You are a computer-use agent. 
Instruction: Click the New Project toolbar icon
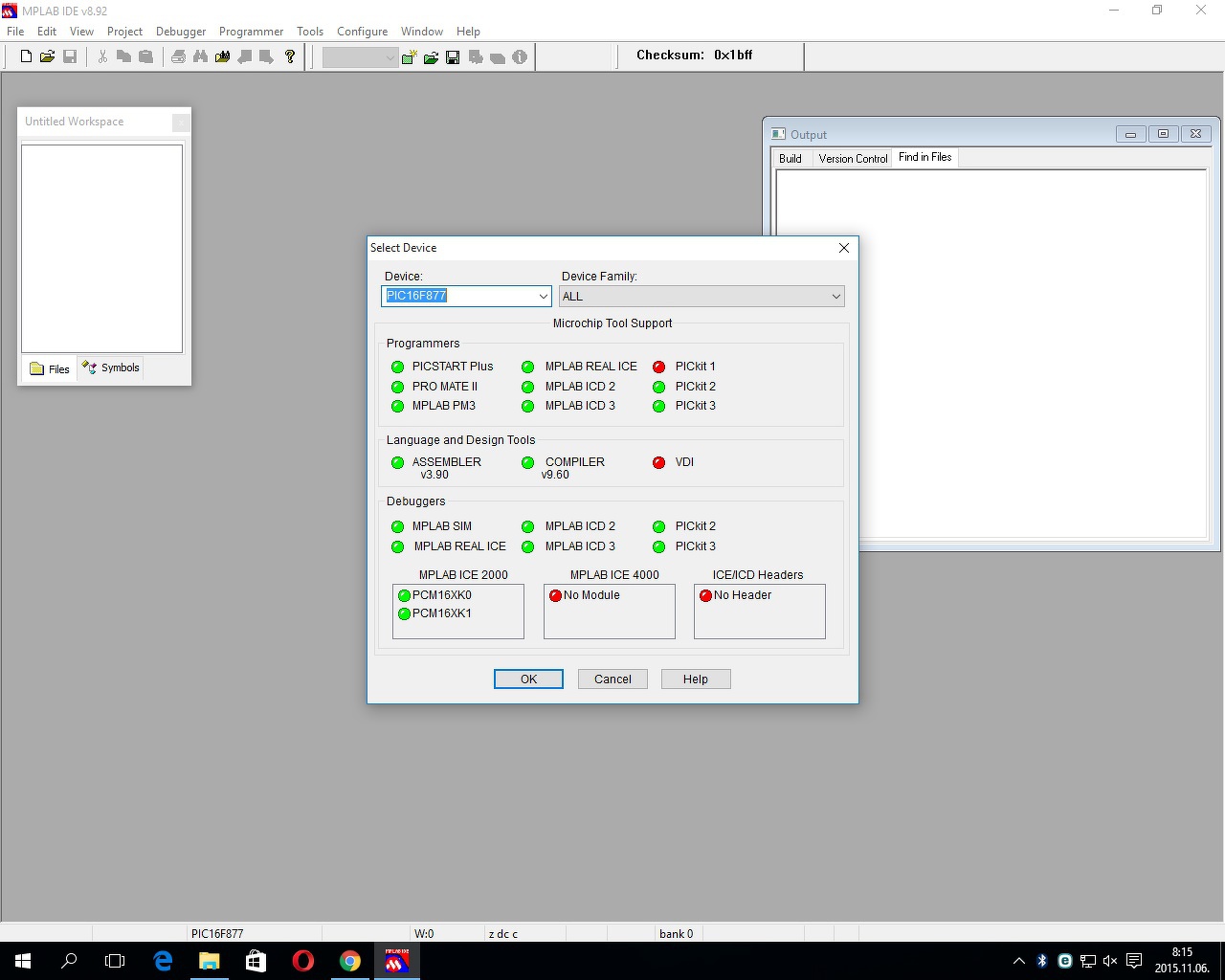tap(410, 57)
